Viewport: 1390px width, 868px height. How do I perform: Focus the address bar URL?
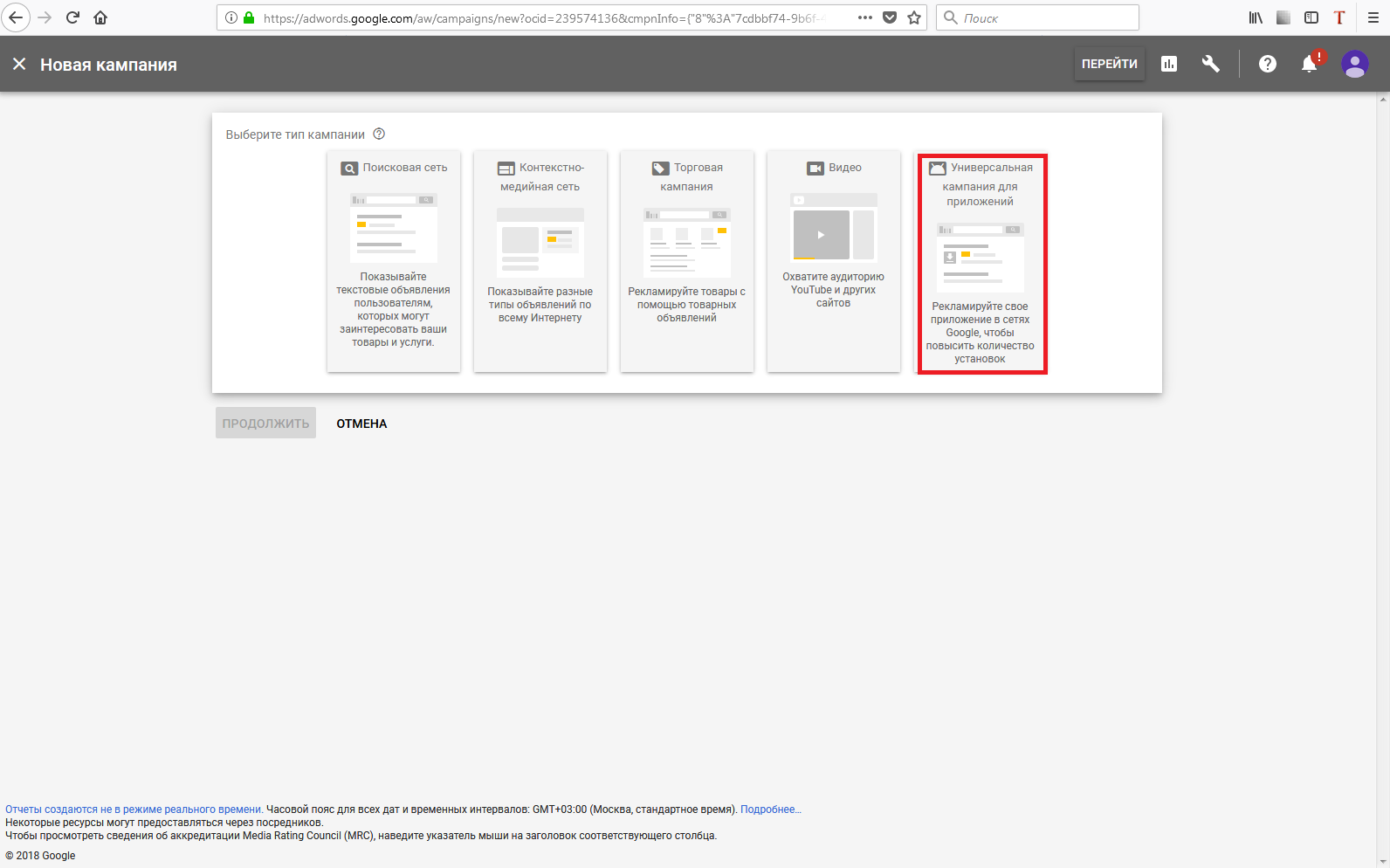[x=543, y=17]
